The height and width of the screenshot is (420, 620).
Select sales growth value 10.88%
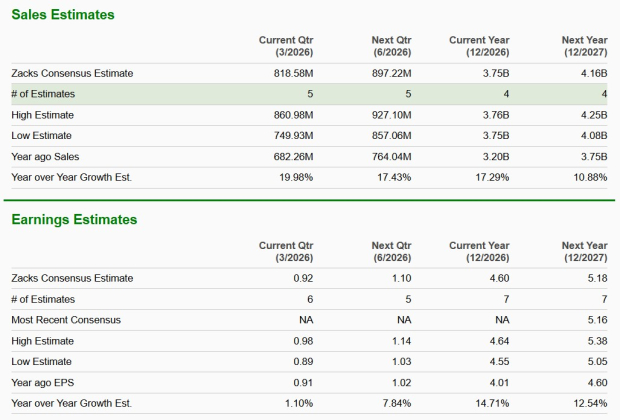click(x=590, y=178)
